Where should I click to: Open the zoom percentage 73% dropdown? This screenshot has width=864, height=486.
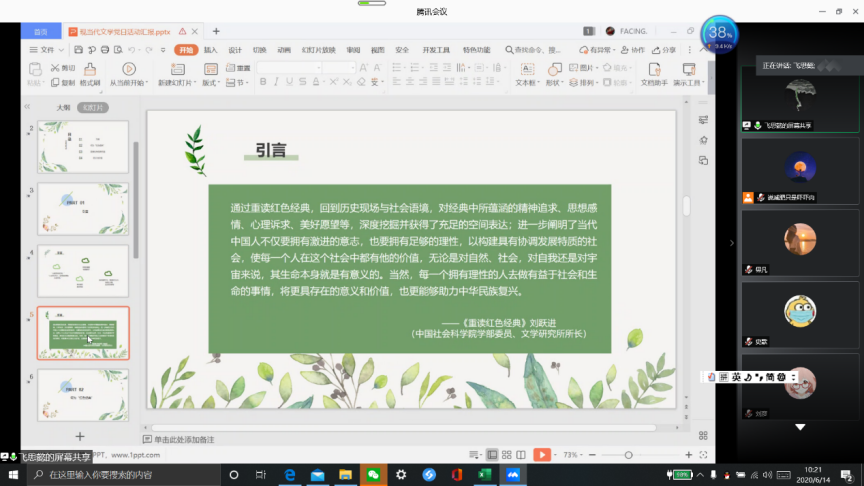point(574,455)
